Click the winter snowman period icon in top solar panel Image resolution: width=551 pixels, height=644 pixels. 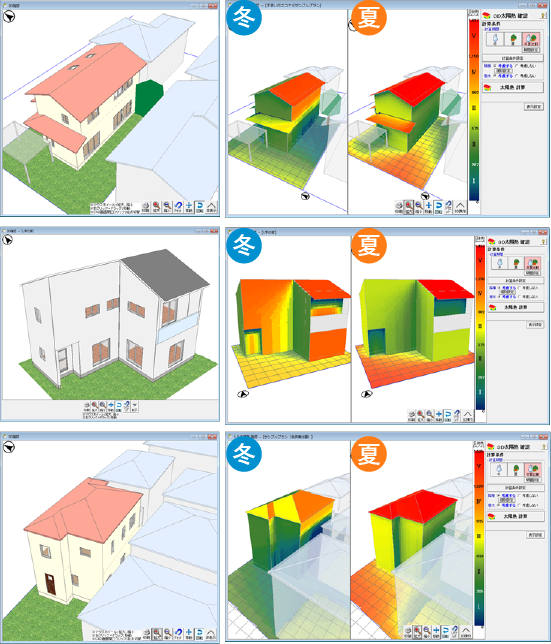click(x=496, y=39)
